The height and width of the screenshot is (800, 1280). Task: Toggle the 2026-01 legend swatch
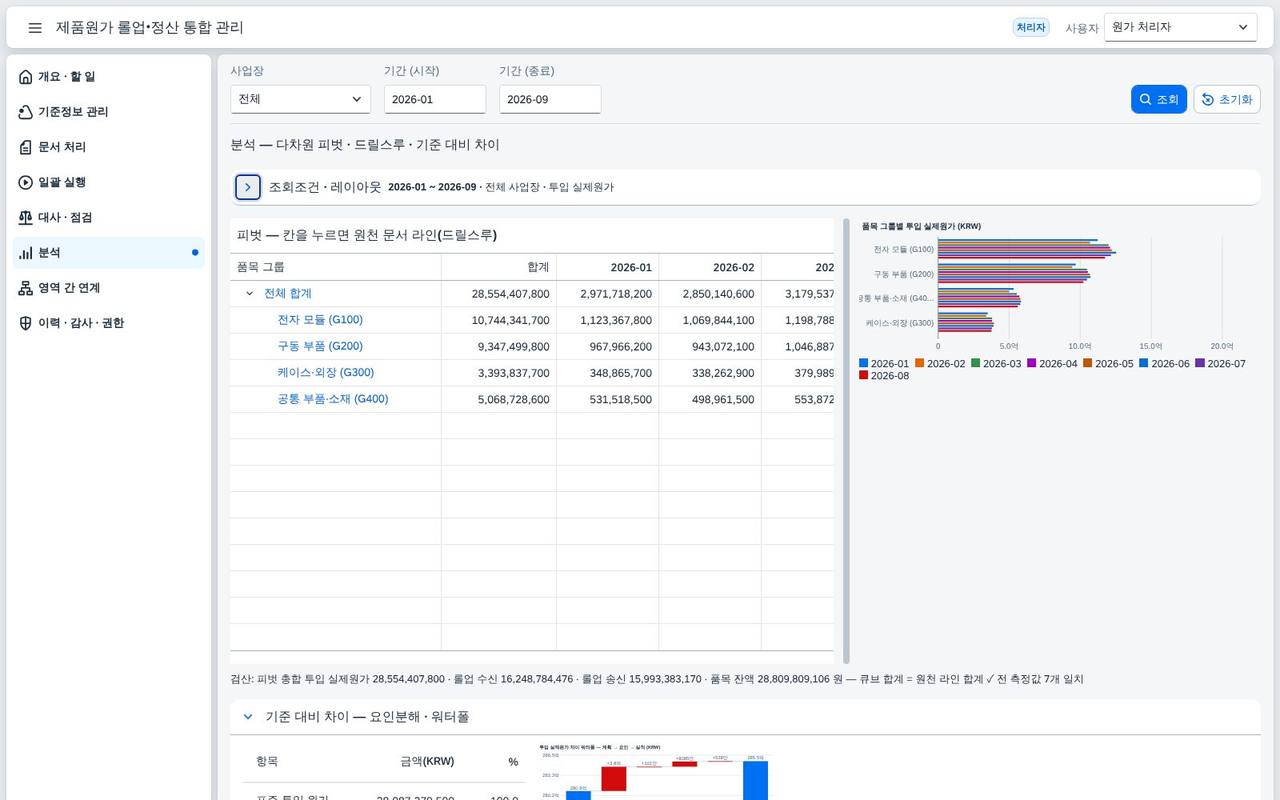[864, 364]
